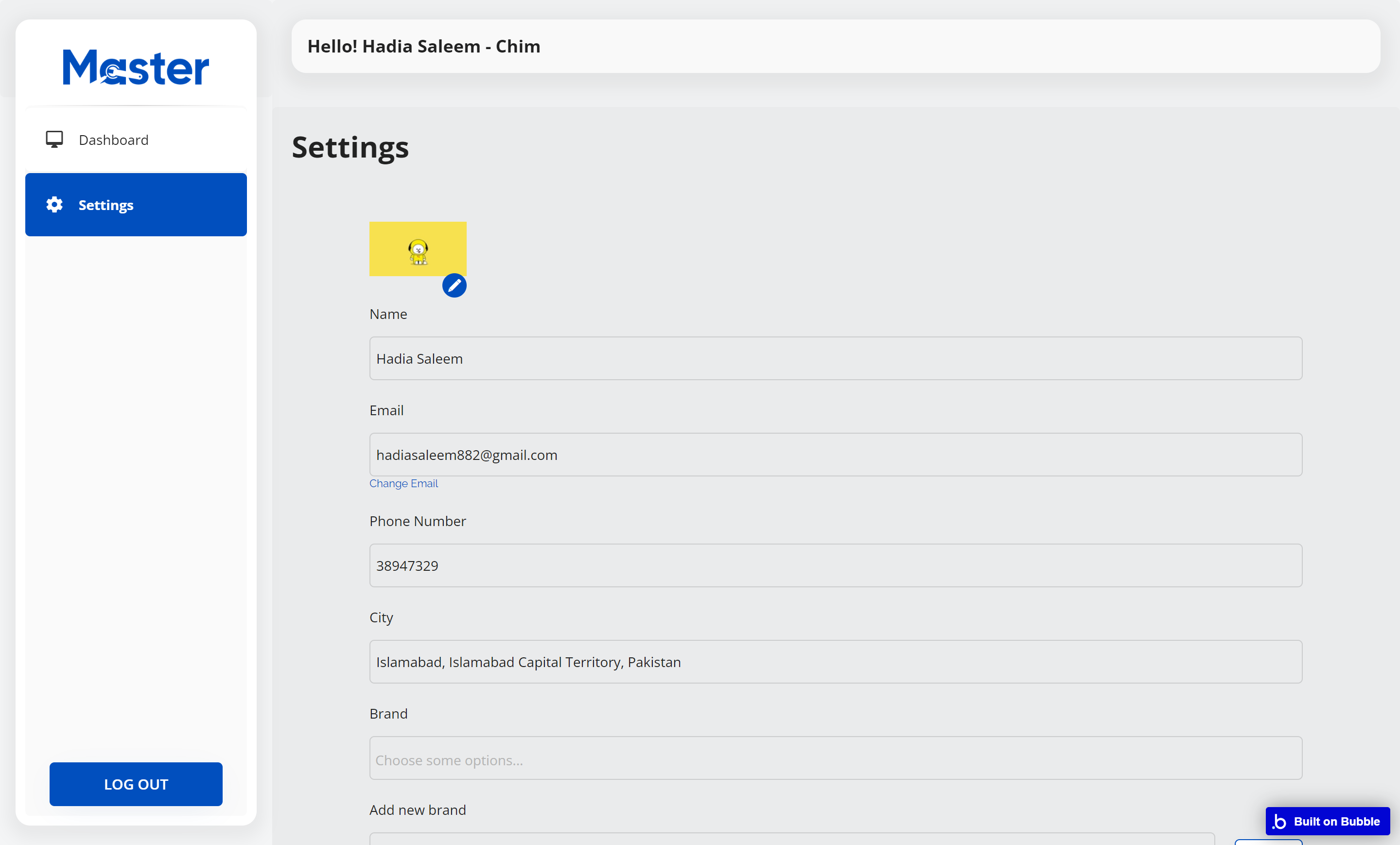Click the Email label
The image size is (1400, 845).
386,410
